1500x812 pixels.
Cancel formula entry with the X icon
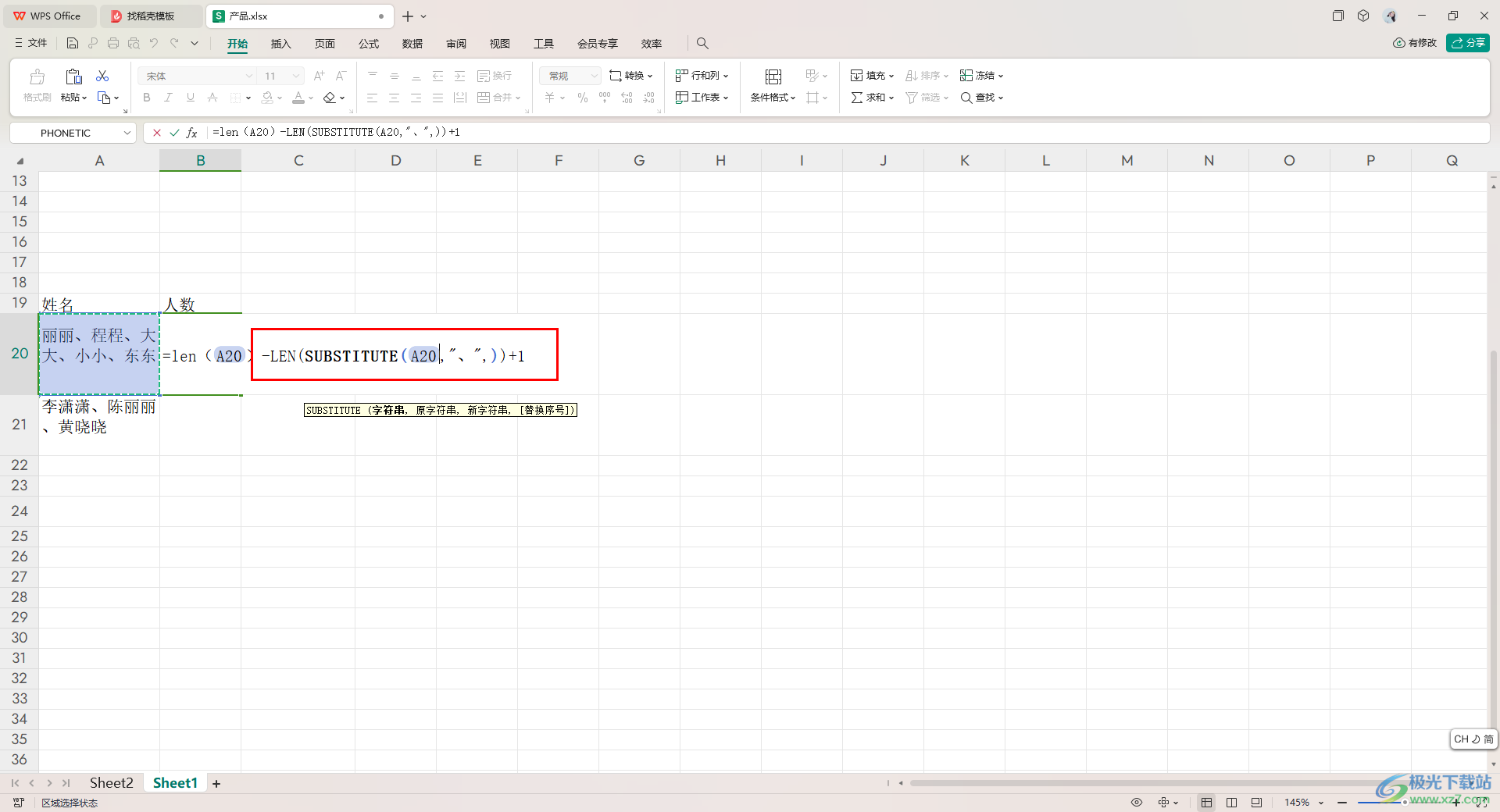click(157, 133)
